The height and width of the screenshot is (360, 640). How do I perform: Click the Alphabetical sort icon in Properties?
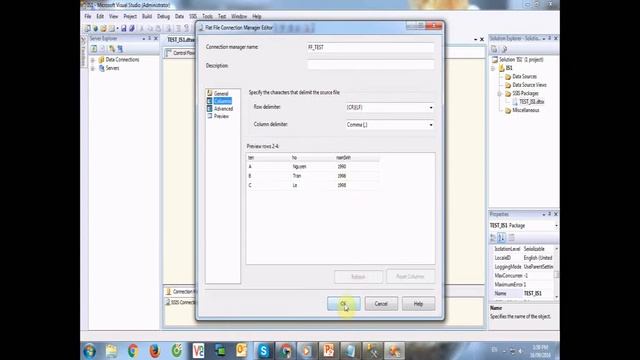[x=502, y=238]
